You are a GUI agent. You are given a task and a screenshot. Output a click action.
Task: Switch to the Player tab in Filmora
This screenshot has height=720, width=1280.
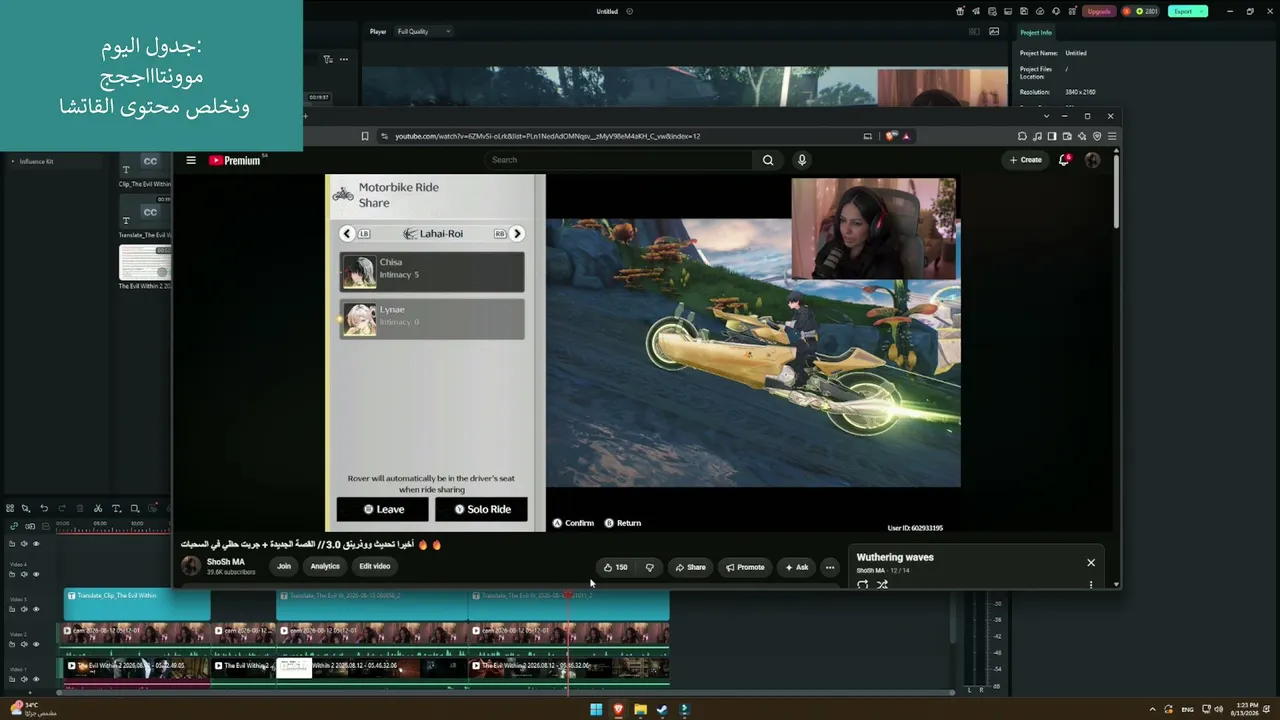(x=378, y=31)
